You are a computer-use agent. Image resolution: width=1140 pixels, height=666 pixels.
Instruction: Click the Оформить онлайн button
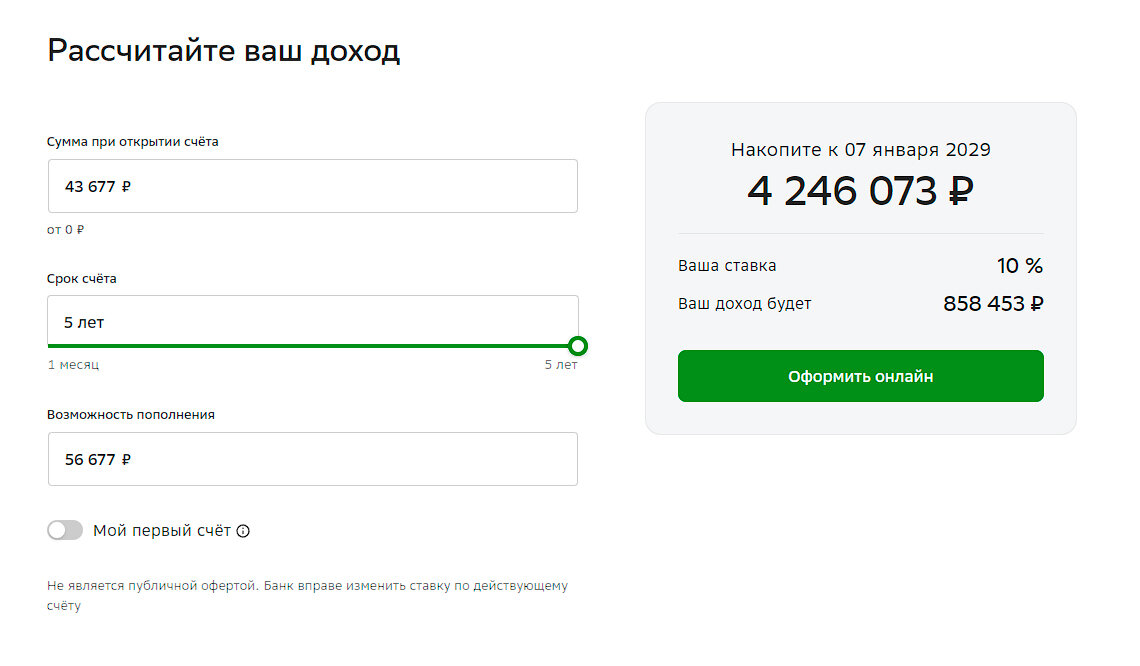tap(860, 376)
